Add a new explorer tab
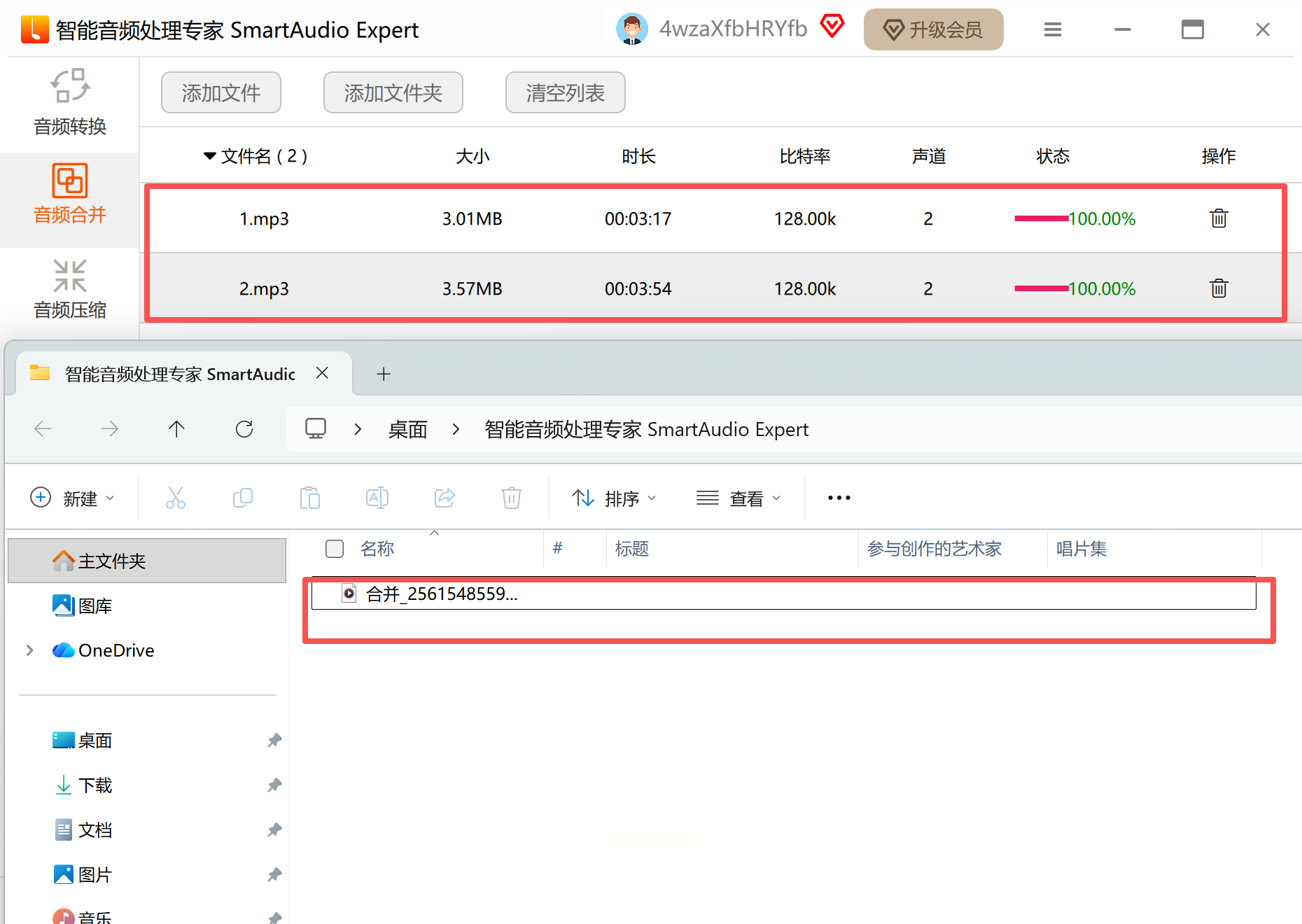1302x924 pixels. [x=383, y=374]
